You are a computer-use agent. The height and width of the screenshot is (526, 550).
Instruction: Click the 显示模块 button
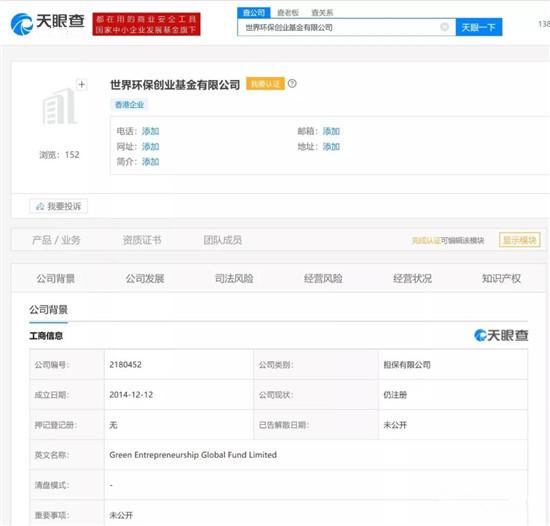coord(519,240)
